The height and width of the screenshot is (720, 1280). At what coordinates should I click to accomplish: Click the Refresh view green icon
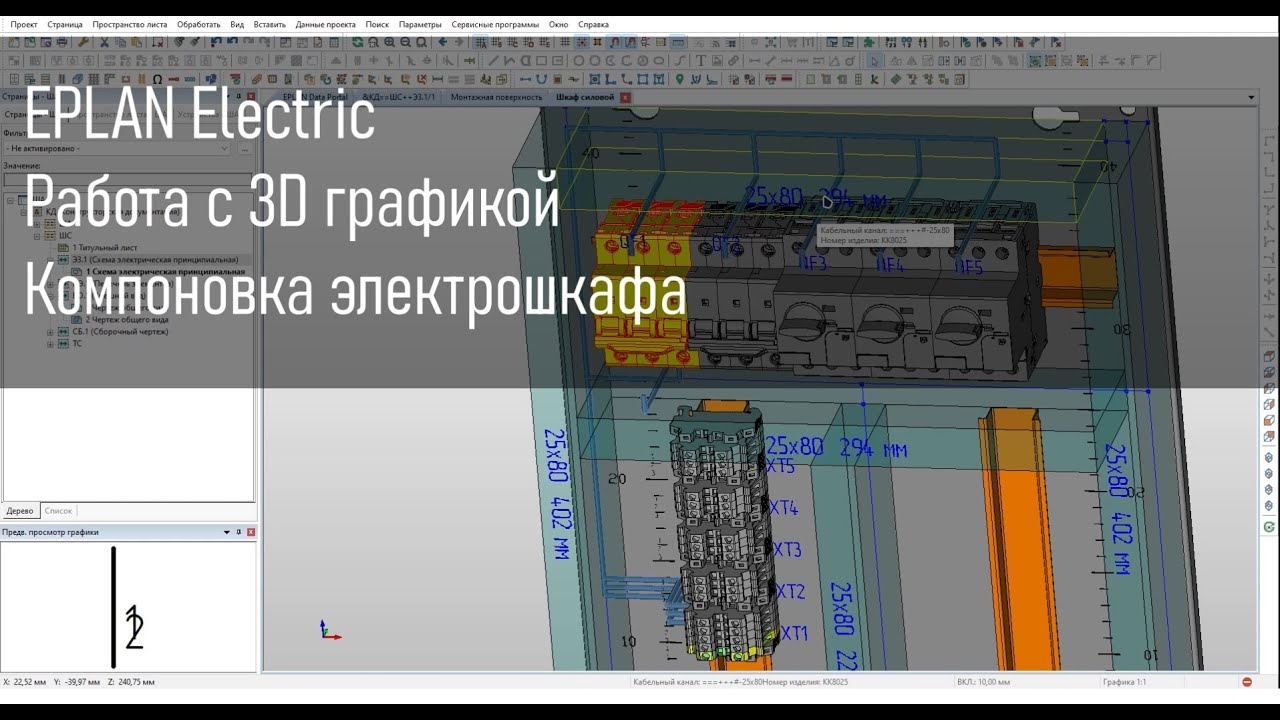click(357, 42)
